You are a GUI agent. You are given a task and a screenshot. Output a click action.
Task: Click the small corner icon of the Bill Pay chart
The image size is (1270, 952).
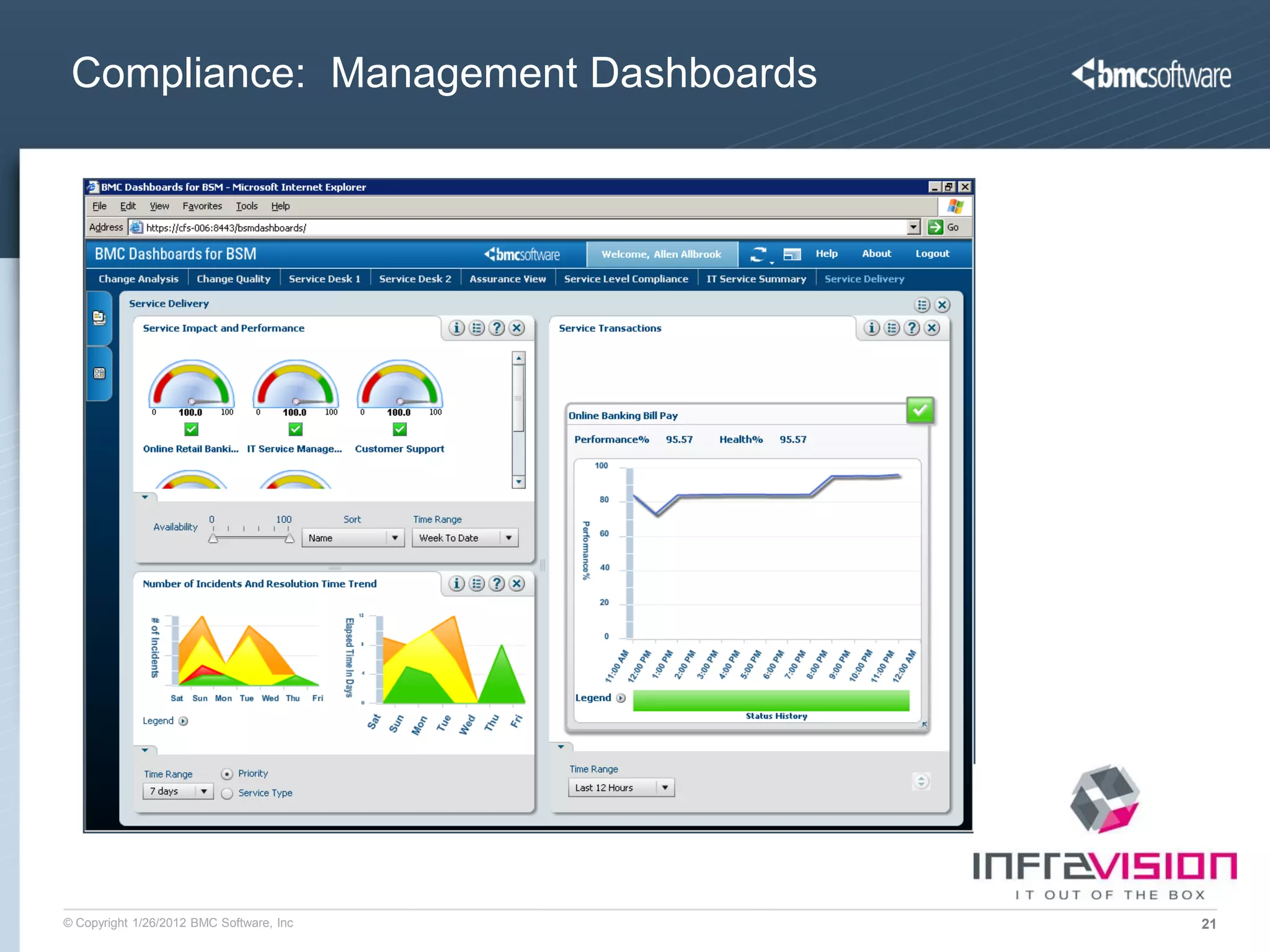(925, 725)
